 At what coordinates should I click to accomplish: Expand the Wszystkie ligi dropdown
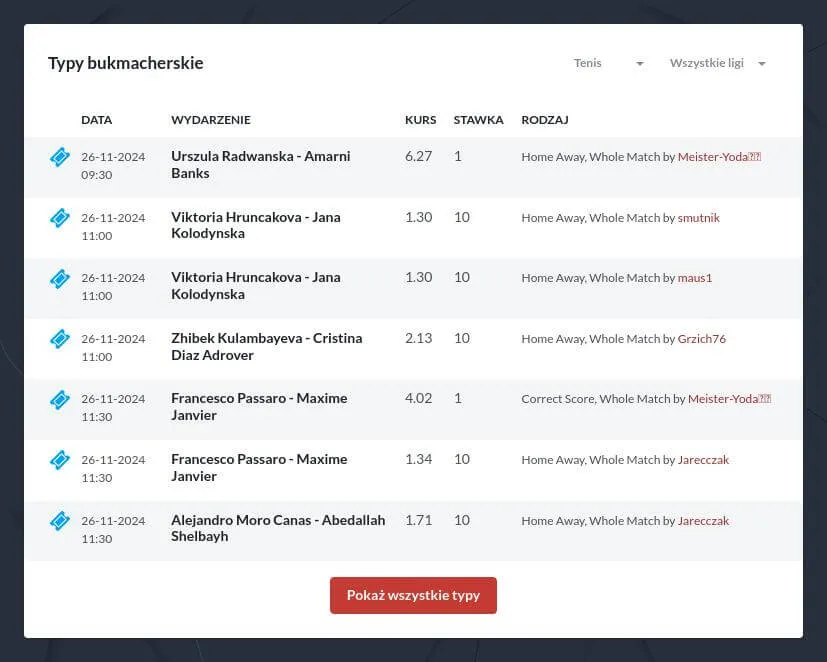click(x=717, y=63)
